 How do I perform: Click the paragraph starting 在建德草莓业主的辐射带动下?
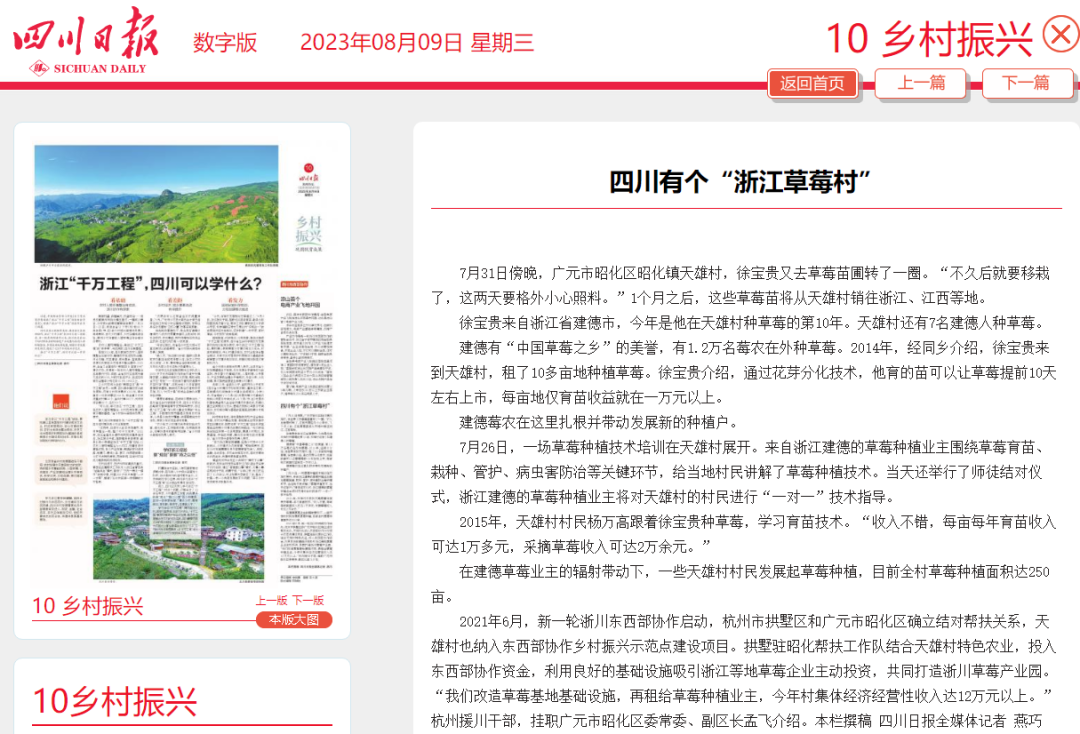click(740, 584)
